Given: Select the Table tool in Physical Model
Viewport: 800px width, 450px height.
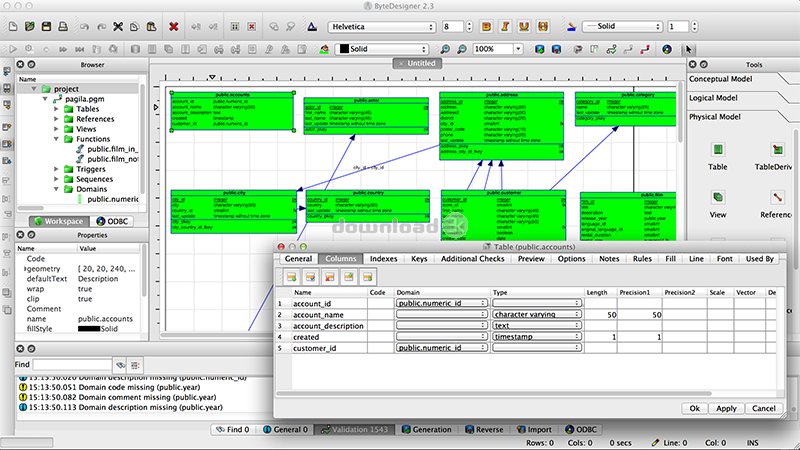Looking at the screenshot, I should (x=718, y=149).
